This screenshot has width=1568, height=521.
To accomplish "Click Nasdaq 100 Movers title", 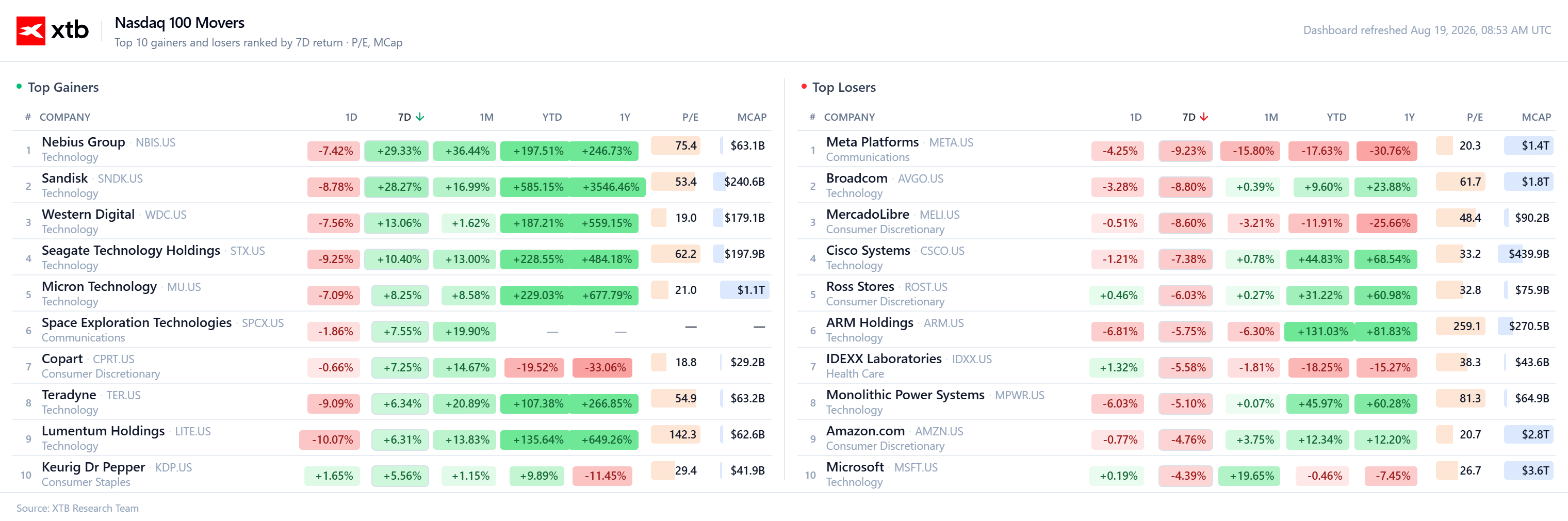I will tap(179, 23).
